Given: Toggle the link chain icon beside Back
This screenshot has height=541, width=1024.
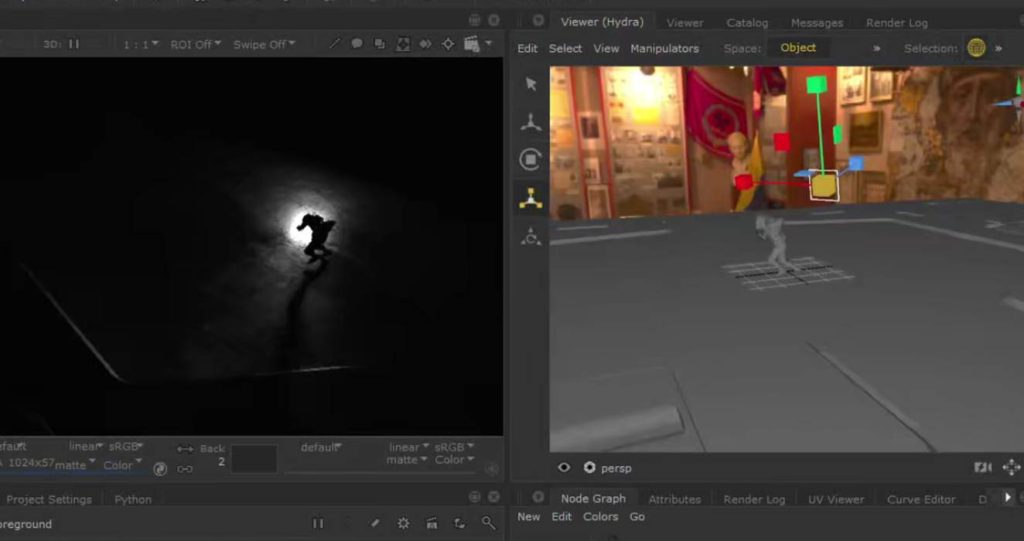Looking at the screenshot, I should (x=185, y=468).
